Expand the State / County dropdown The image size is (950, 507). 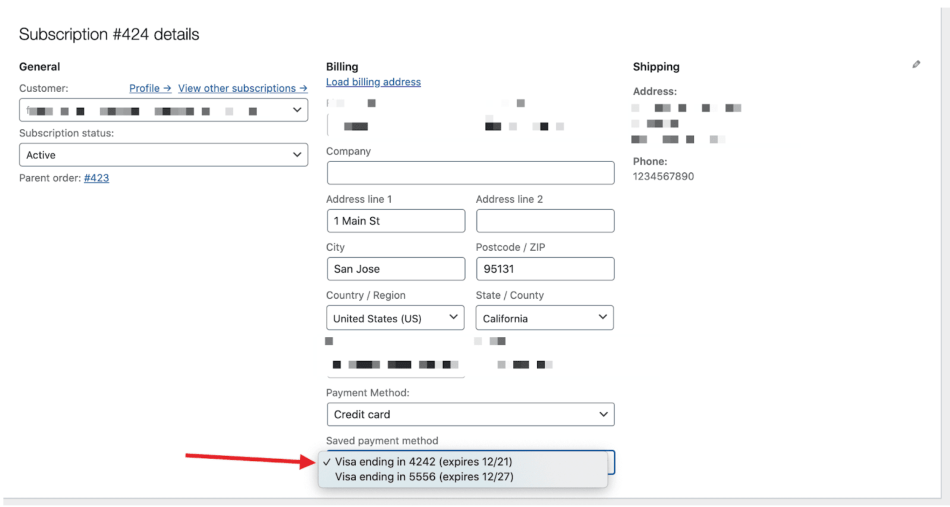545,318
